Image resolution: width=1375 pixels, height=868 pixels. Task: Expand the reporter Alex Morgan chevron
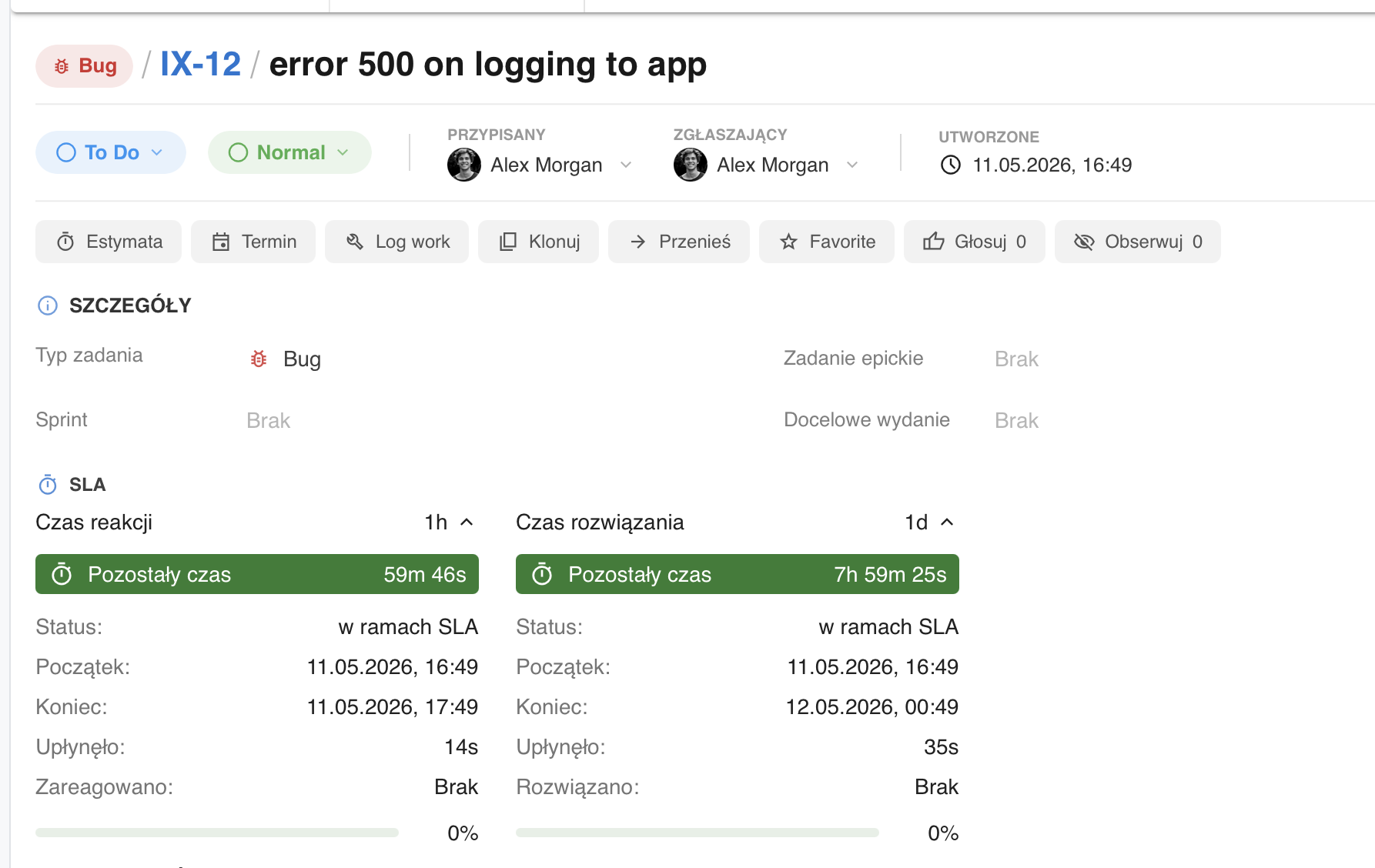point(852,165)
